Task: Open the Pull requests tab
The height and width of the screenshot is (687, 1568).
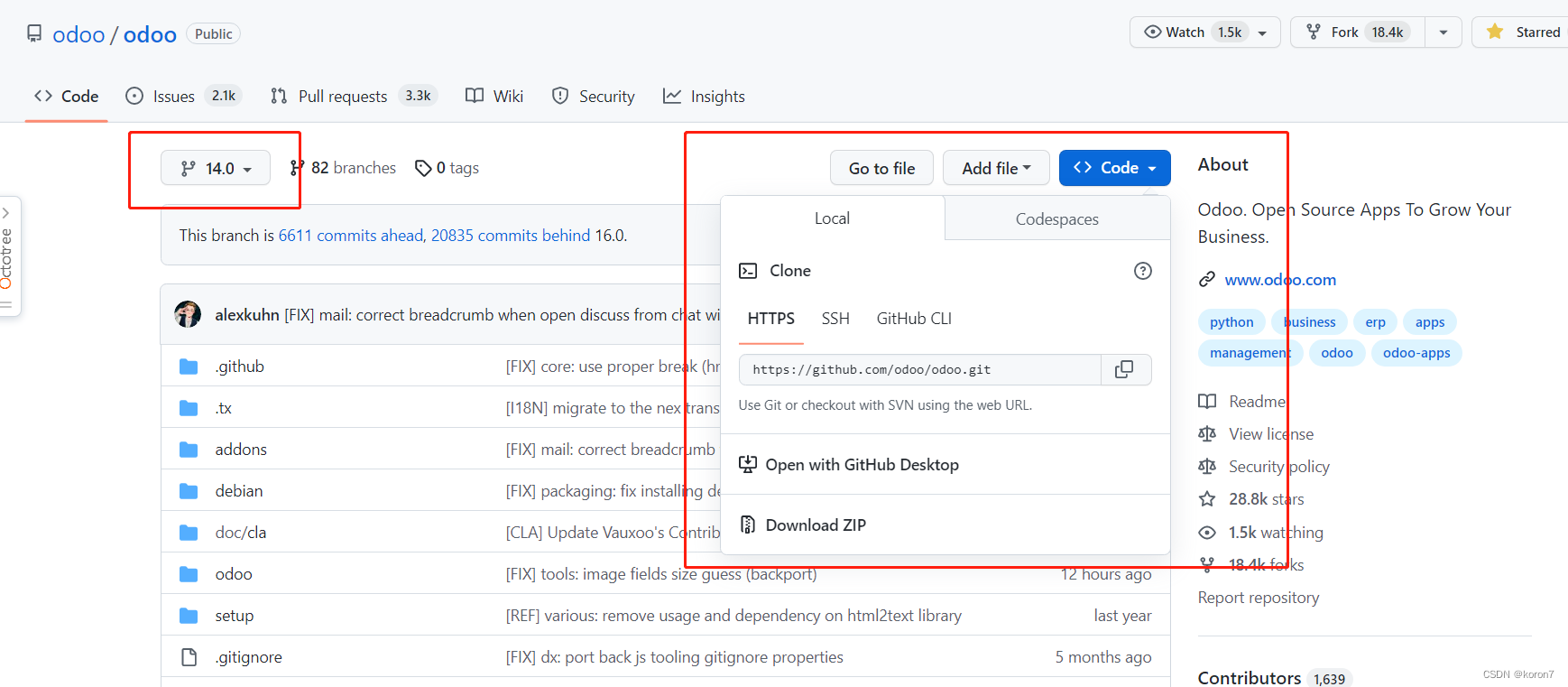Action: [354, 97]
